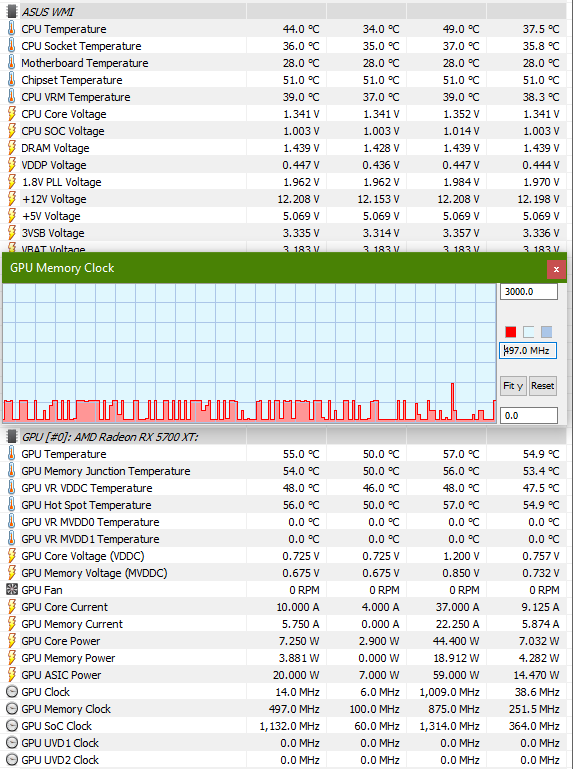Select the GPU [#0]: AMD Radeon RX 5700 XT header
The width and height of the screenshot is (573, 769).
(x=110, y=436)
